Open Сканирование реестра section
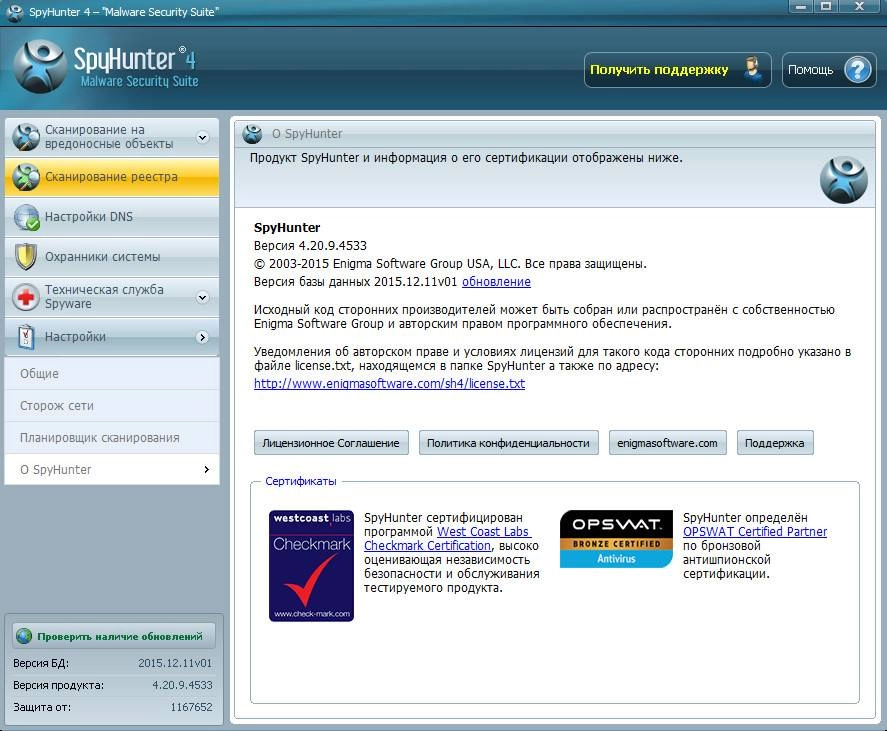The height and width of the screenshot is (731, 887). [112, 177]
